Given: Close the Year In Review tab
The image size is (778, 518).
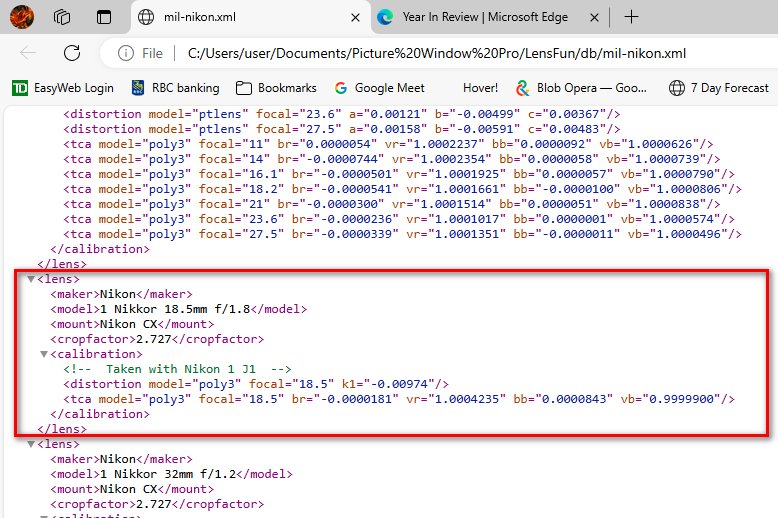Looking at the screenshot, I should tap(594, 18).
